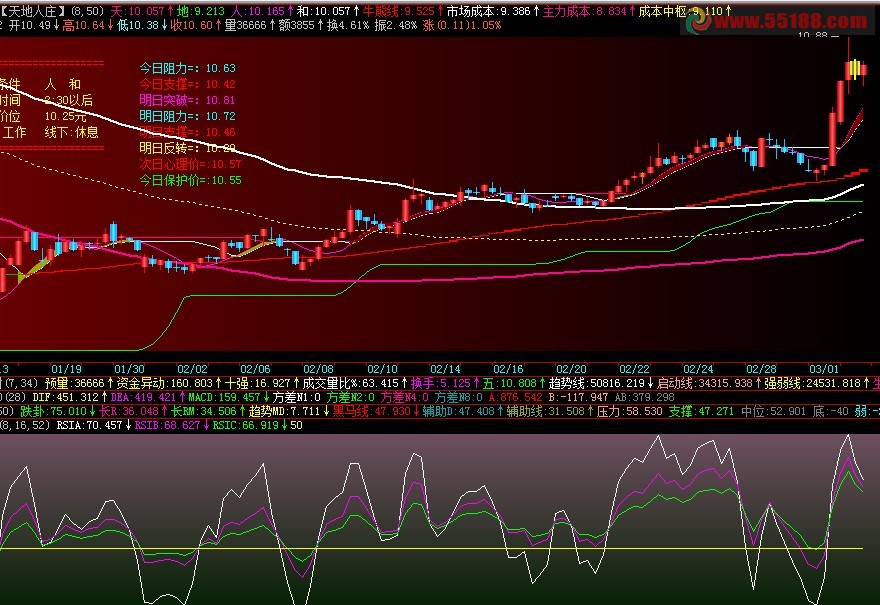This screenshot has width=880, height=605.
Task: Click the 【天地人庄】 indicator name
Action: click(33, 11)
